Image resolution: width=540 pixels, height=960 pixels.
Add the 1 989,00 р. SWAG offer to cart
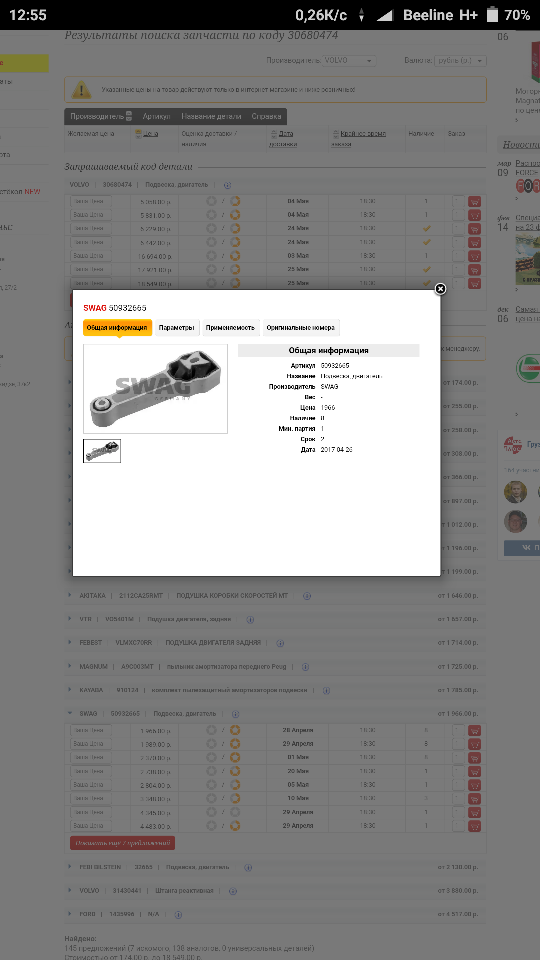coord(474,744)
